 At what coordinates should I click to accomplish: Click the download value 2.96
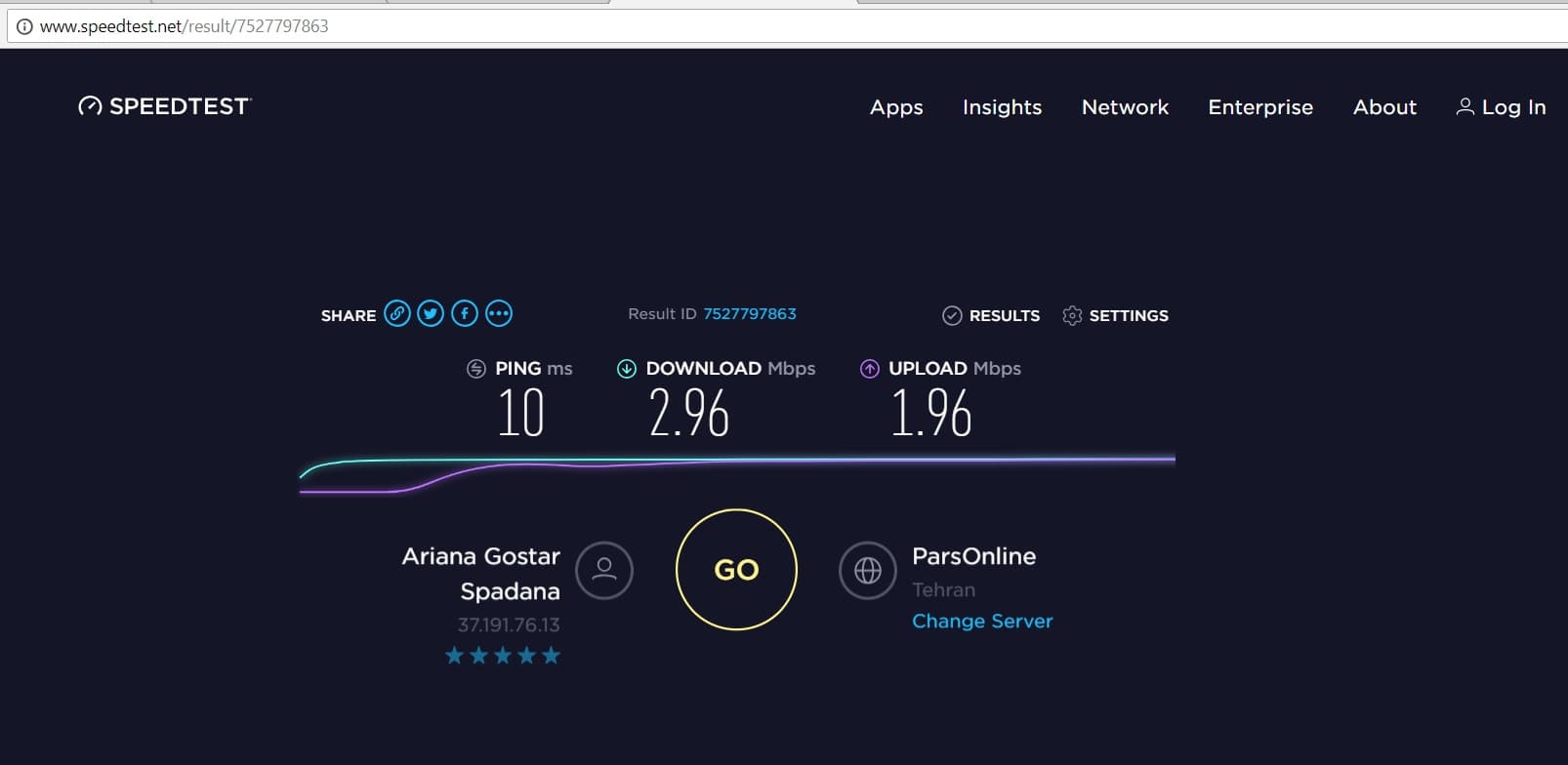coord(689,413)
